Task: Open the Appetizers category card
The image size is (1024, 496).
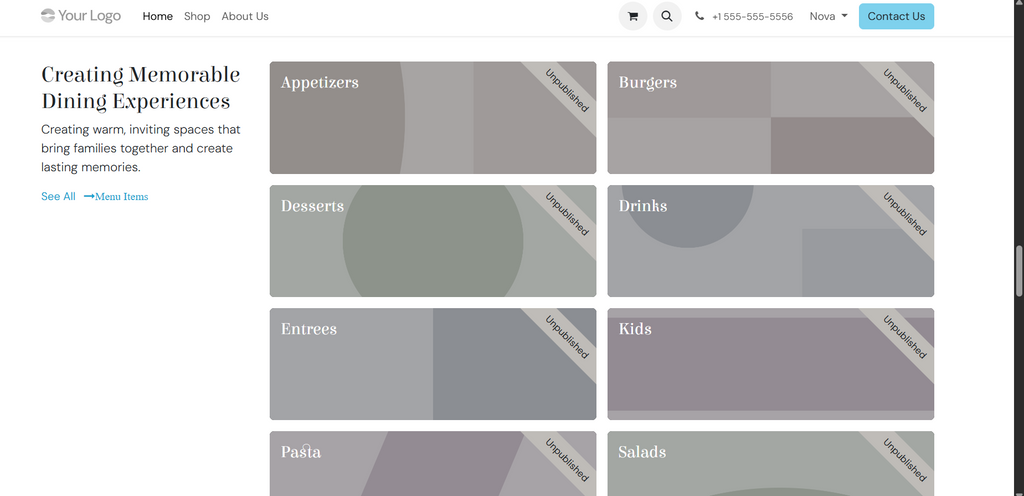Action: [433, 118]
